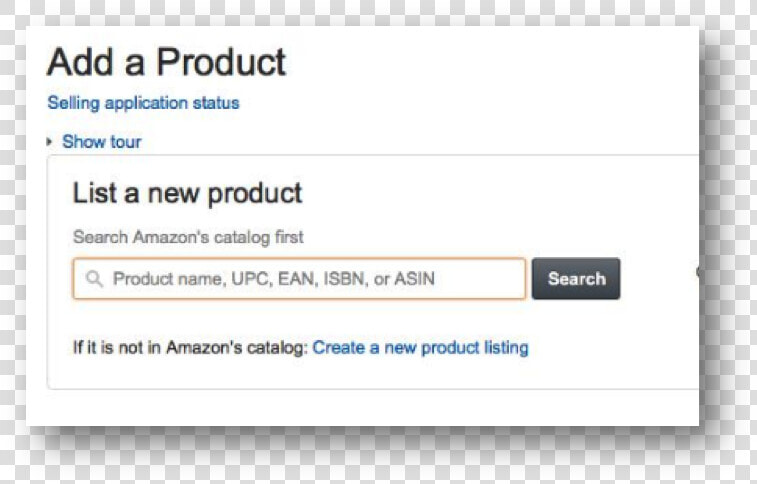Click the If it is not in Amazon's catalog text
The image size is (757, 484).
190,347
